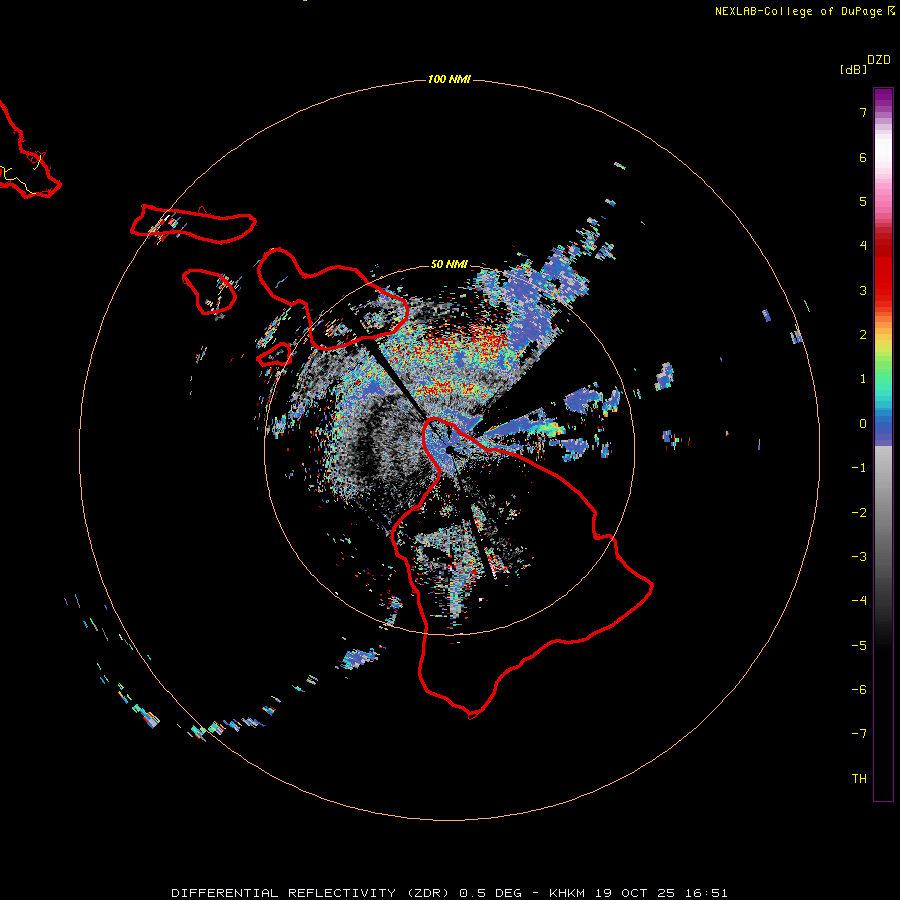Click the -1 value on the color scale
Viewport: 900px width, 900px height.
pyautogui.click(x=859, y=468)
